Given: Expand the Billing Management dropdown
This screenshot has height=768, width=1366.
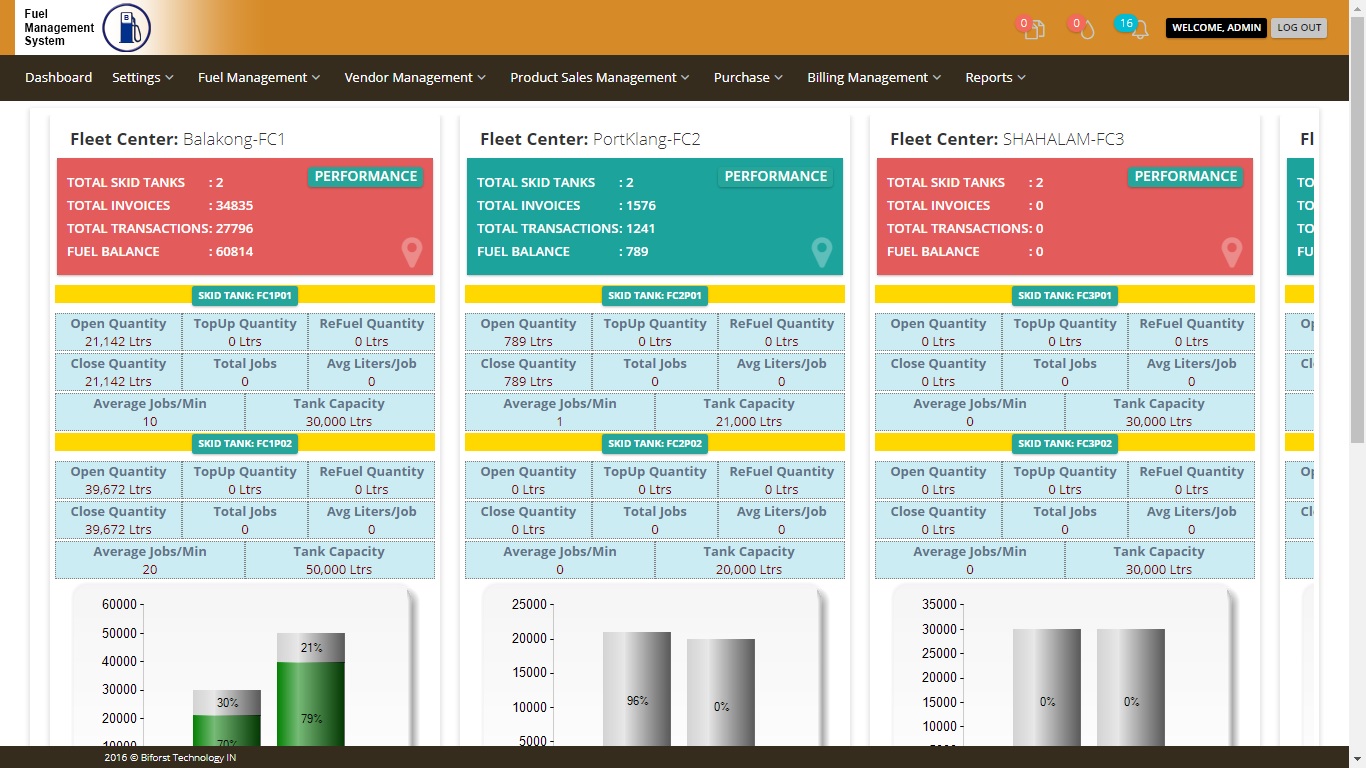Looking at the screenshot, I should [x=874, y=78].
